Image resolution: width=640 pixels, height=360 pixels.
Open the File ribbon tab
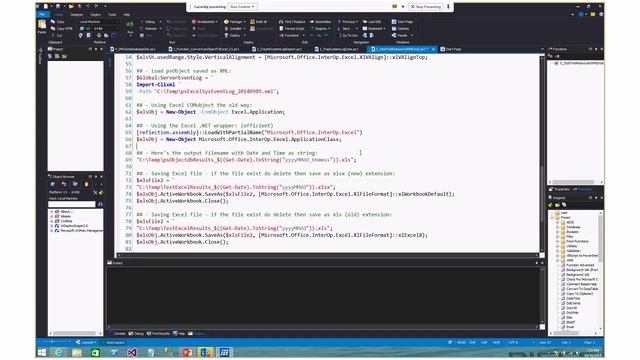tap(42, 14)
